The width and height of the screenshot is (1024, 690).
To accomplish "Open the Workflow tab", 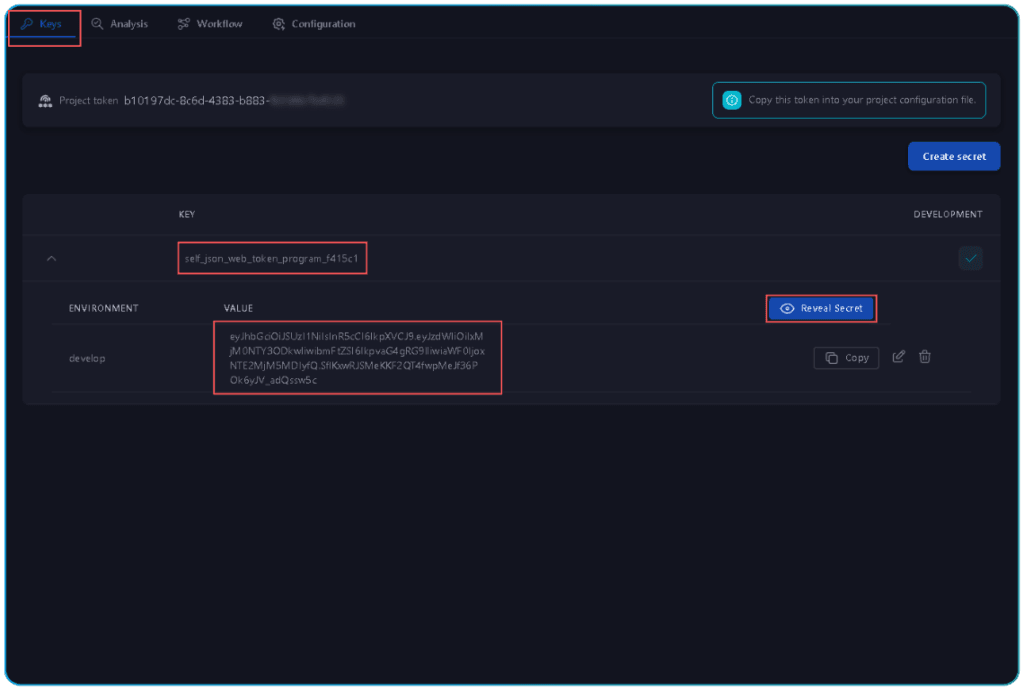I will [210, 24].
